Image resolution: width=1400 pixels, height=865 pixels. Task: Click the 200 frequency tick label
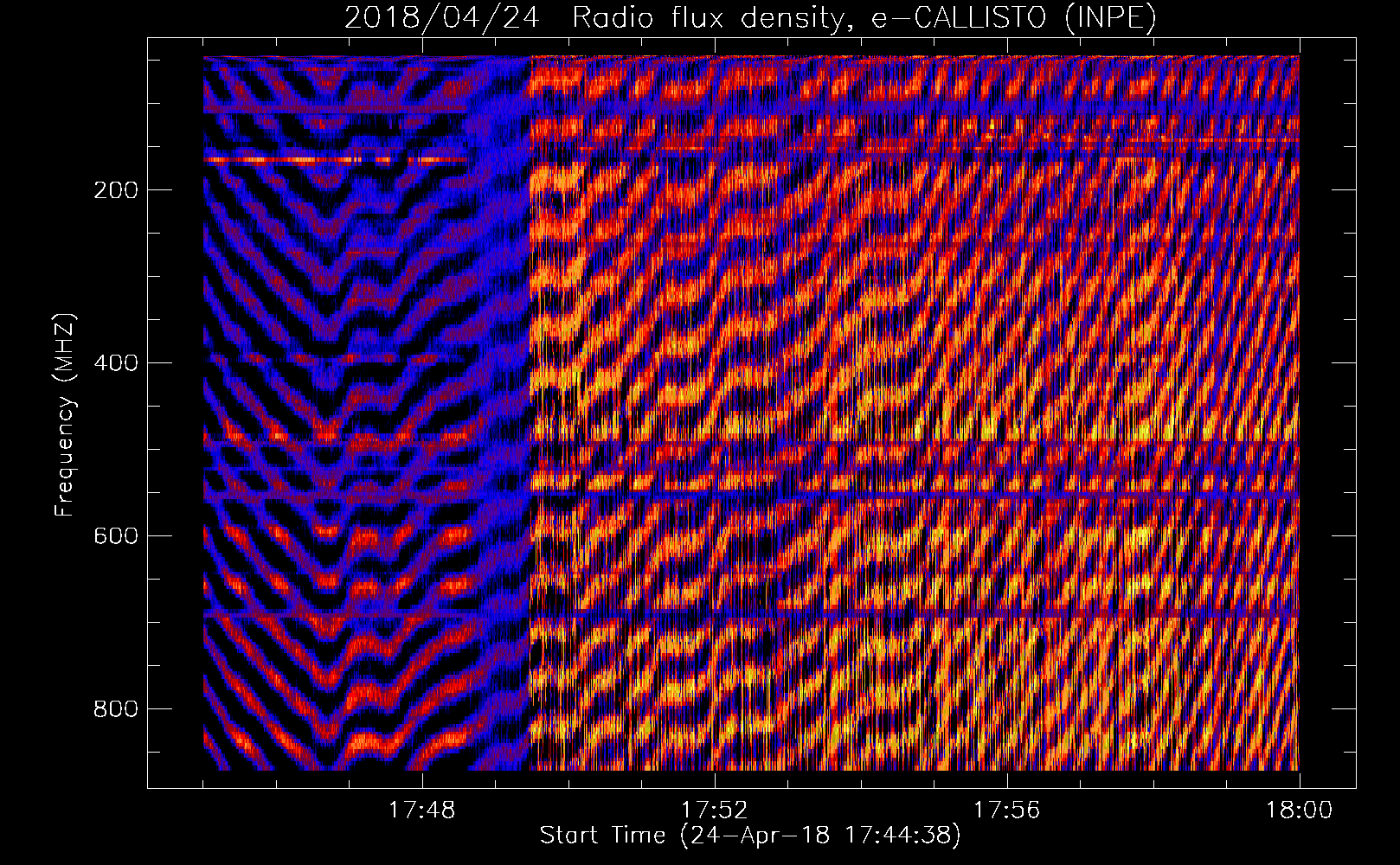[x=116, y=190]
